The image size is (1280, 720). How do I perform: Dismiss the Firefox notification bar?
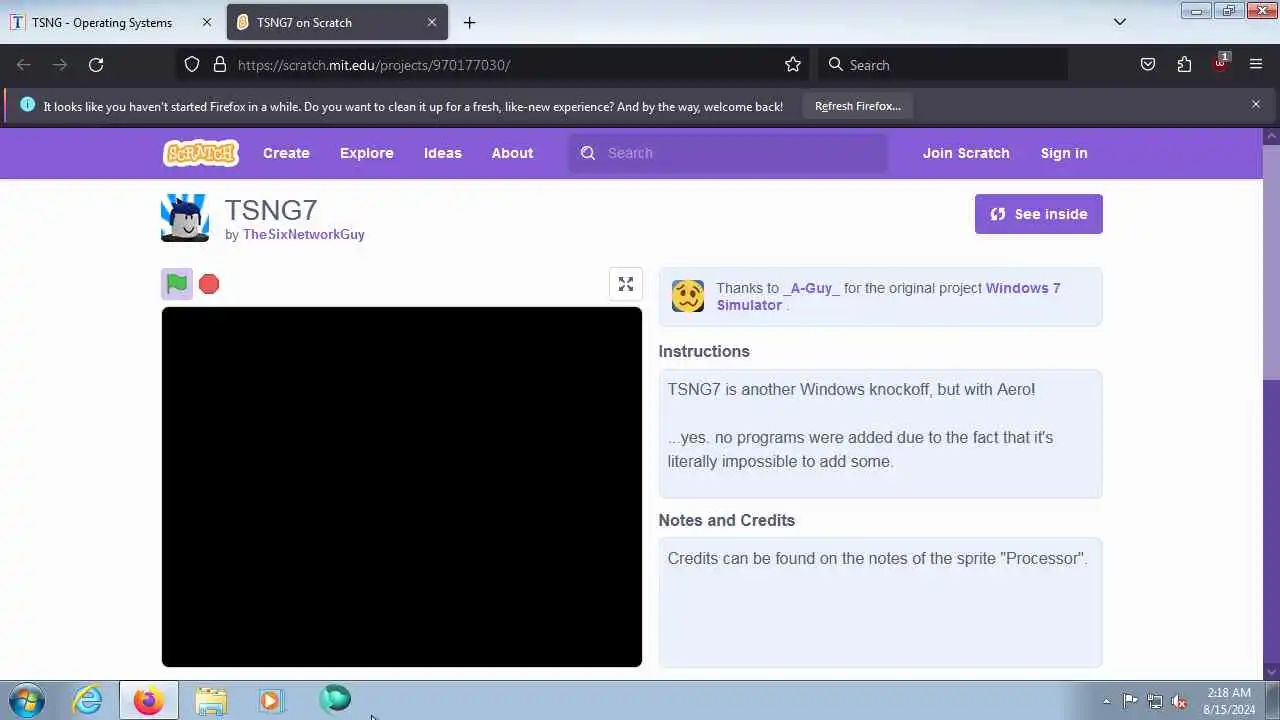(1256, 104)
